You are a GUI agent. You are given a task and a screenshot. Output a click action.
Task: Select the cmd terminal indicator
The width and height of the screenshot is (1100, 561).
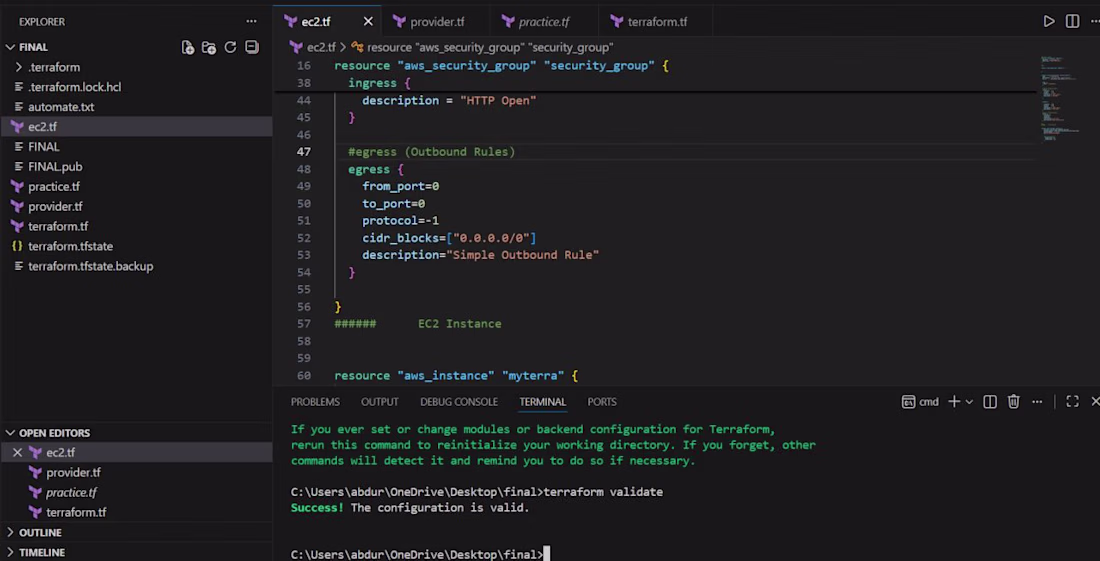coord(920,402)
